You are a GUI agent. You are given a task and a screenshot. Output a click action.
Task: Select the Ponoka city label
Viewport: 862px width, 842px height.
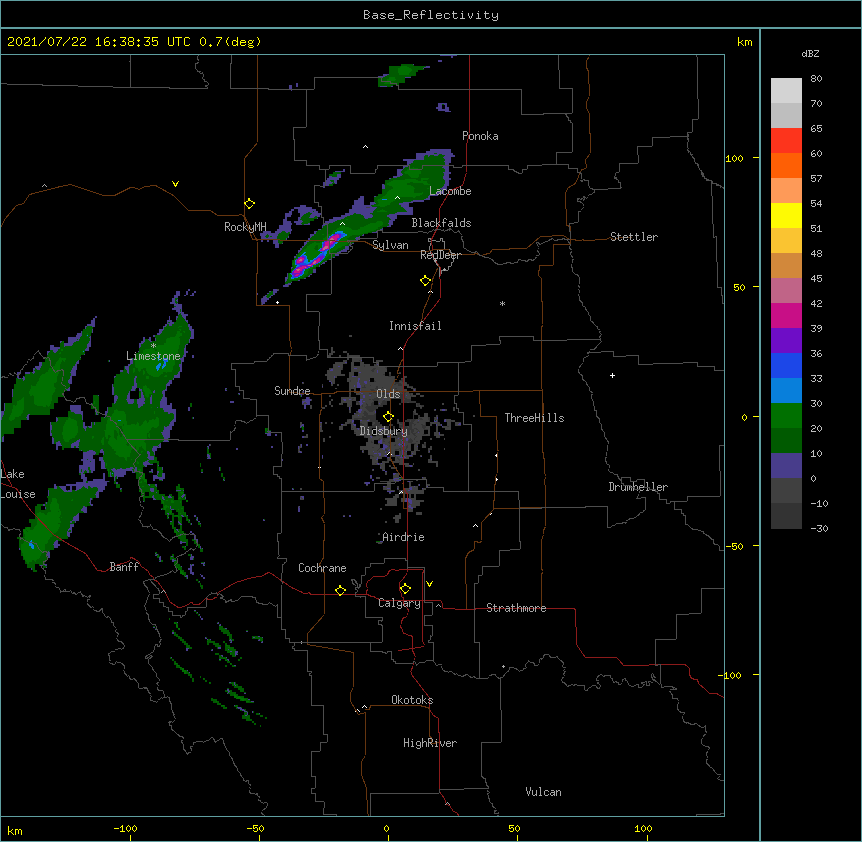coord(480,136)
